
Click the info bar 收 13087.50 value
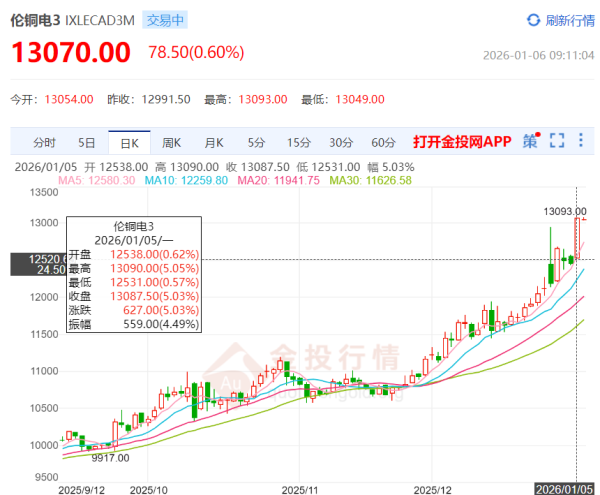(x=258, y=167)
